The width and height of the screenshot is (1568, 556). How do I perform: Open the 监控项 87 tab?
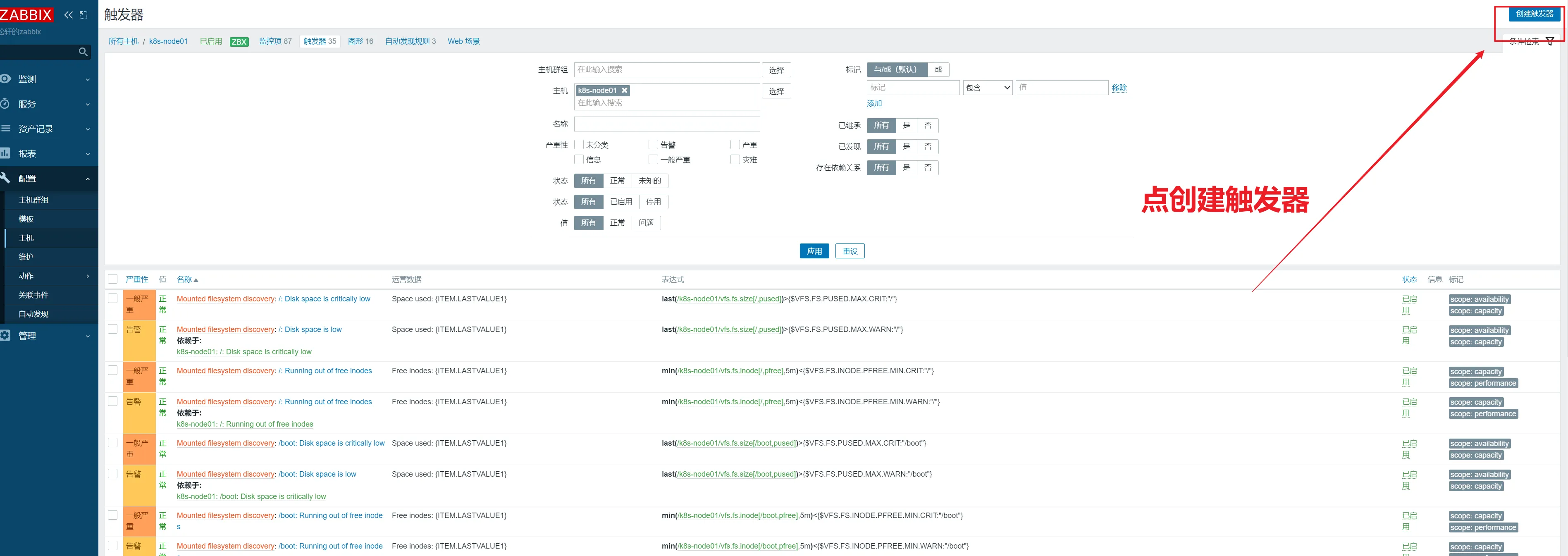click(275, 41)
